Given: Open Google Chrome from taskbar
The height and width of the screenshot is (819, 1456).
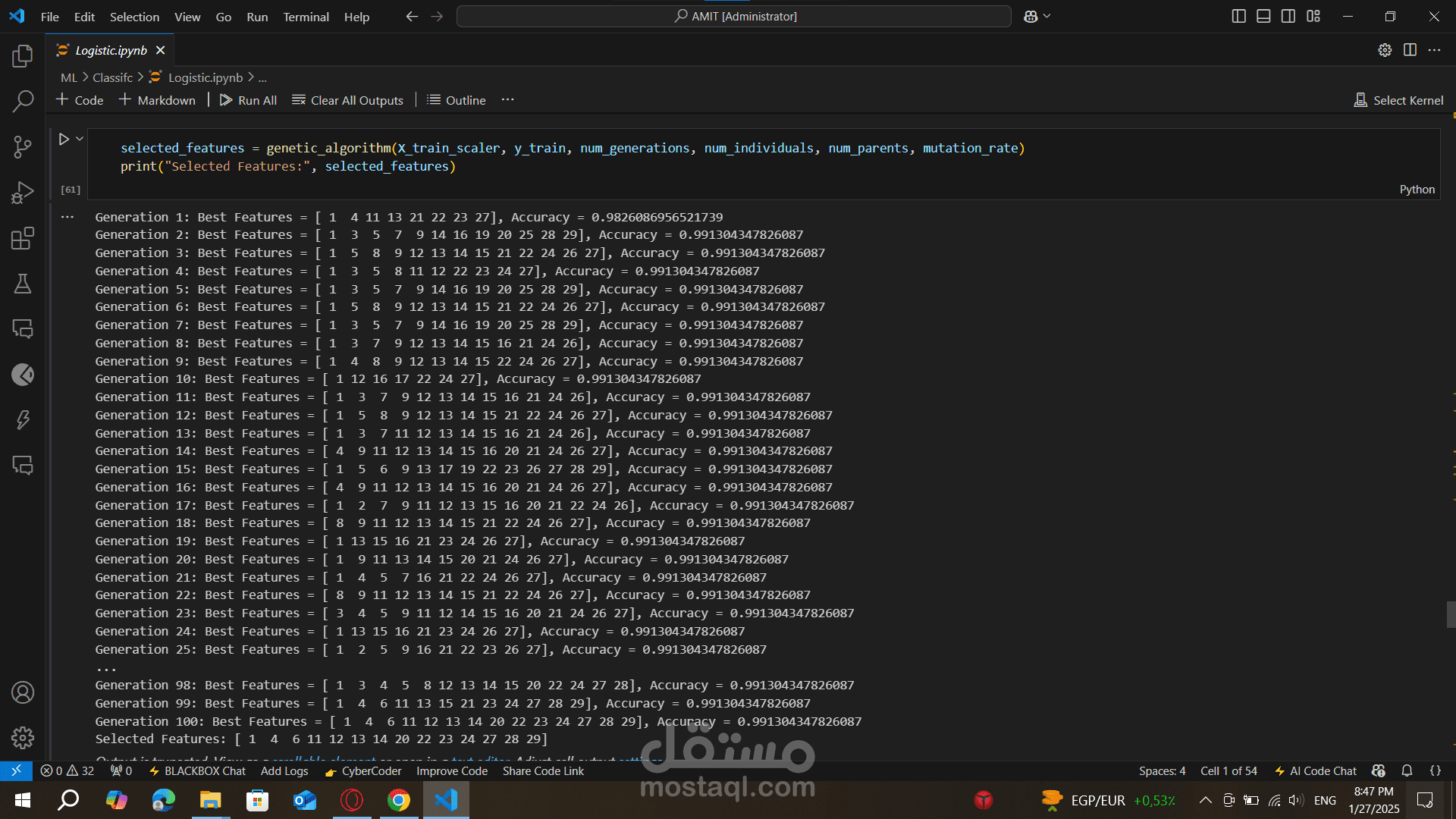Looking at the screenshot, I should tap(398, 800).
